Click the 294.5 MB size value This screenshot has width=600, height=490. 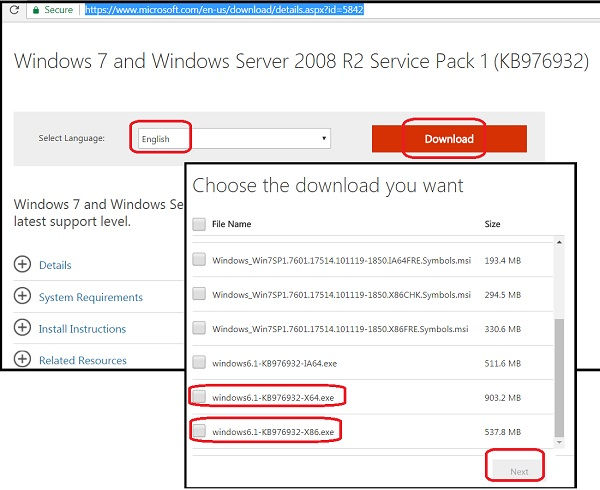pos(502,295)
